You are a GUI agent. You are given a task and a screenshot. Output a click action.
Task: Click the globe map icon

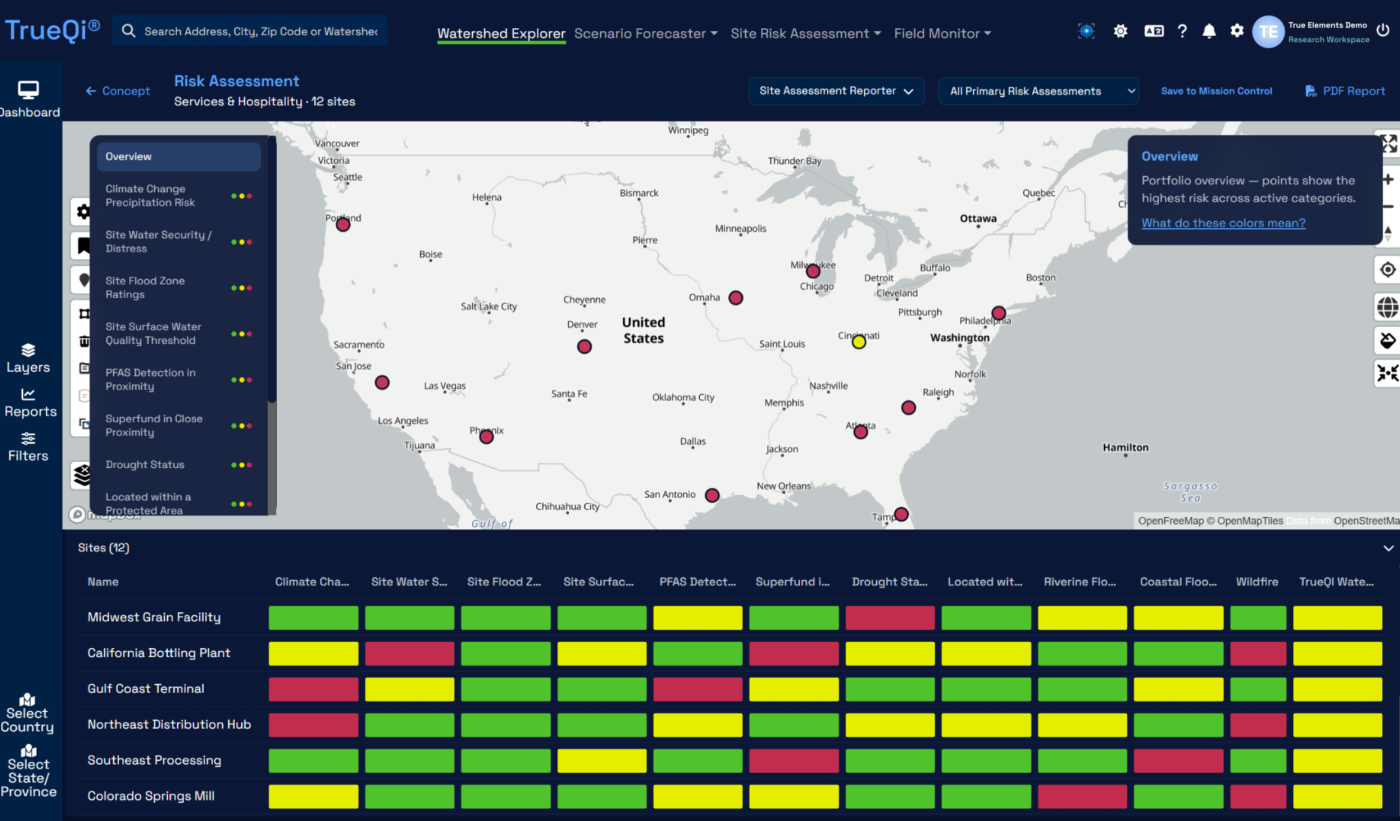1388,307
